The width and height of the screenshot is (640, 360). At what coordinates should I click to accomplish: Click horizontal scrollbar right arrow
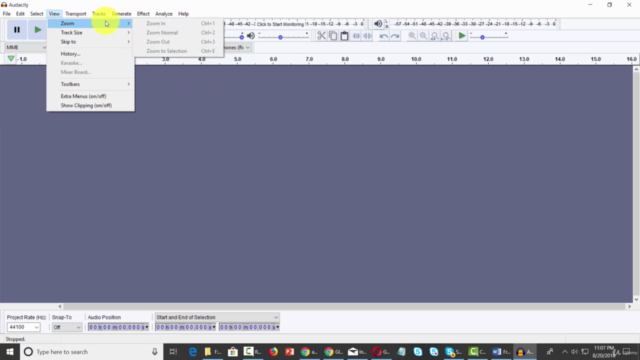(x=629, y=307)
